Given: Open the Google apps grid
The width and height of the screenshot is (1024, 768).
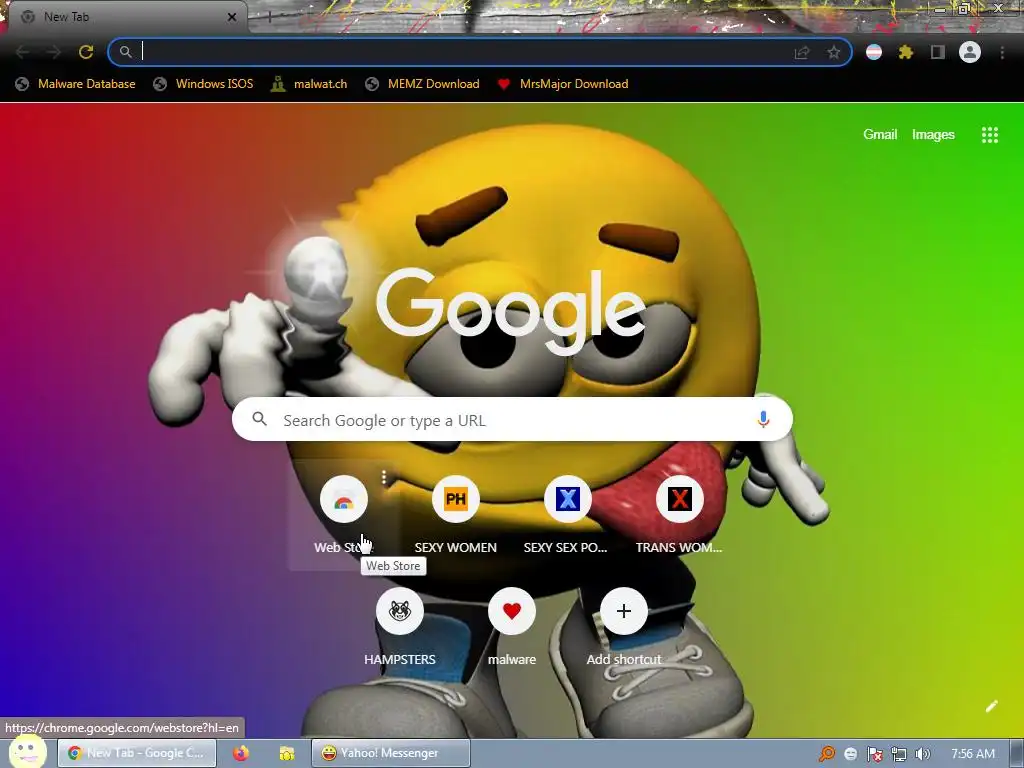Looking at the screenshot, I should tap(989, 135).
